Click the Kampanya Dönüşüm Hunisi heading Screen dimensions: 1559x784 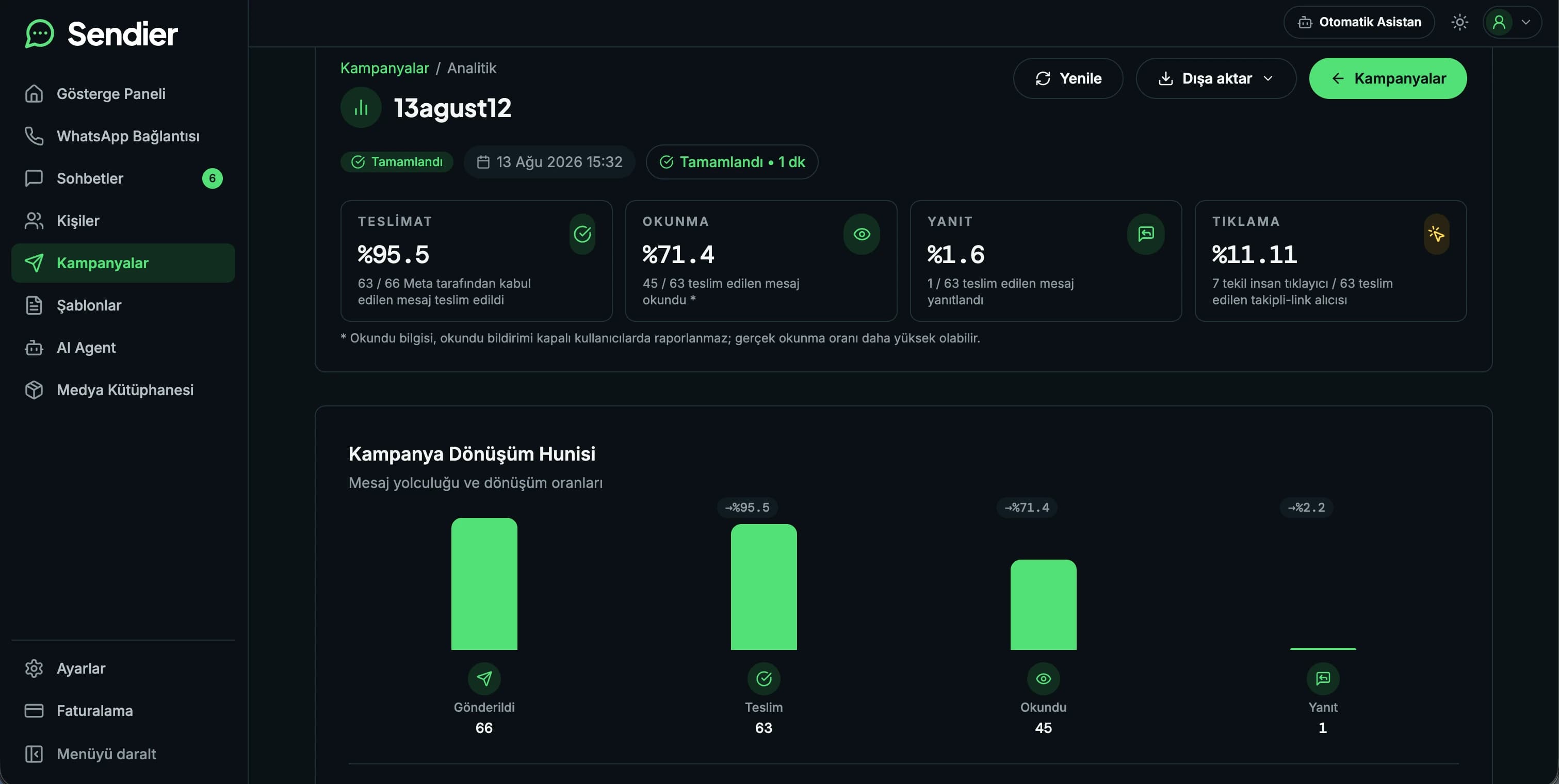point(472,454)
